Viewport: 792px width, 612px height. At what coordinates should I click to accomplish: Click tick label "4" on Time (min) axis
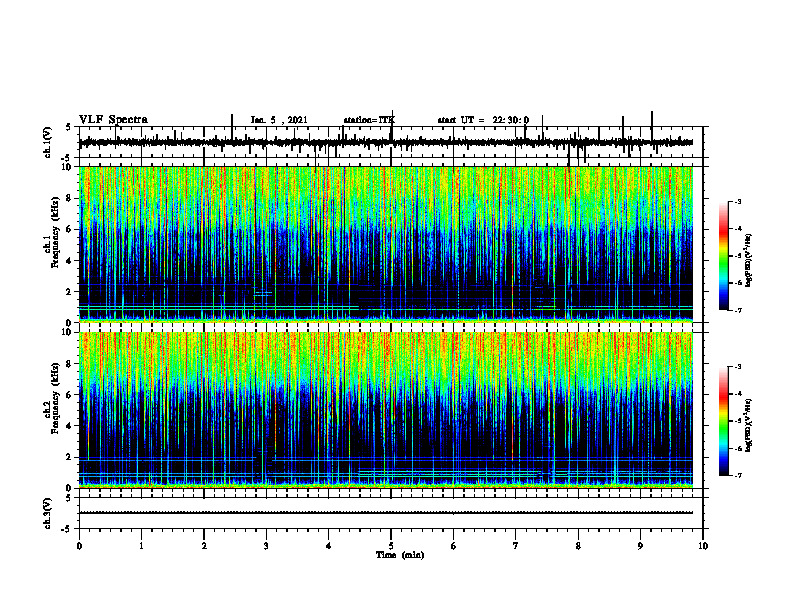(329, 546)
